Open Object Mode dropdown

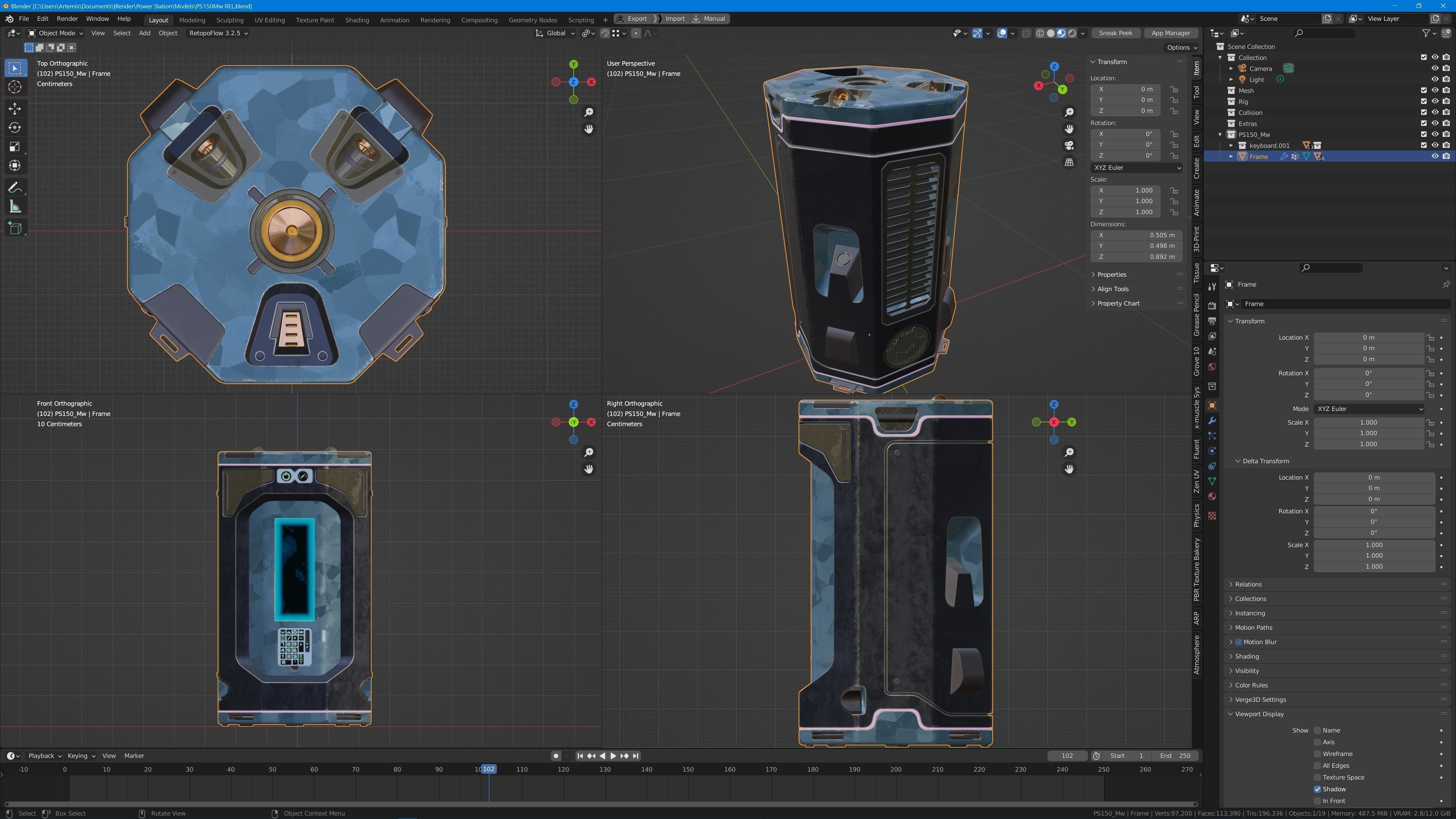55,33
